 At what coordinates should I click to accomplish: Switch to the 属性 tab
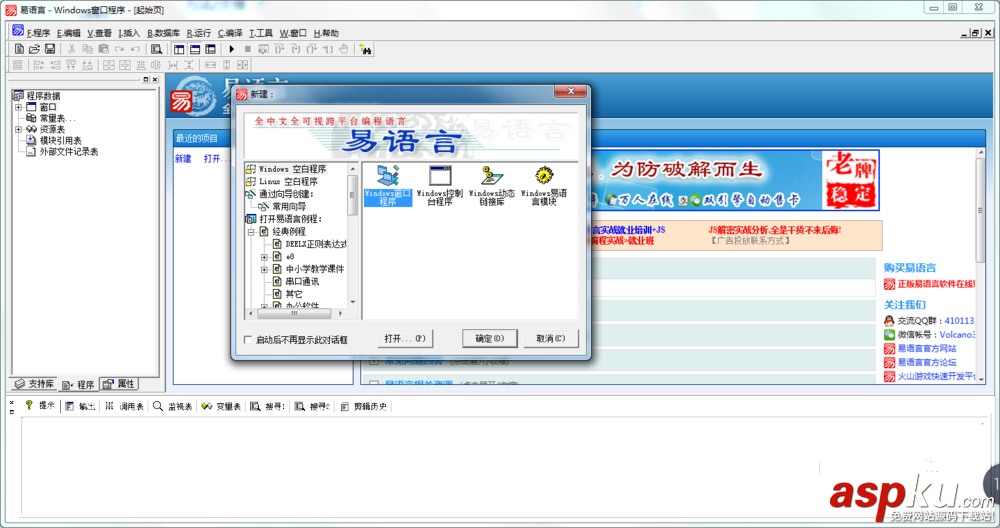pyautogui.click(x=119, y=384)
